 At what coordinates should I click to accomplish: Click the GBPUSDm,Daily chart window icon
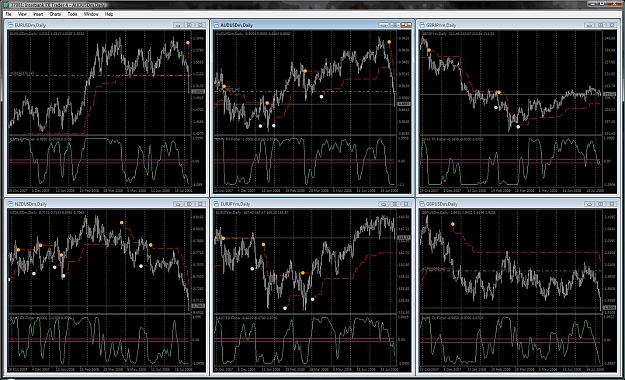click(422, 204)
